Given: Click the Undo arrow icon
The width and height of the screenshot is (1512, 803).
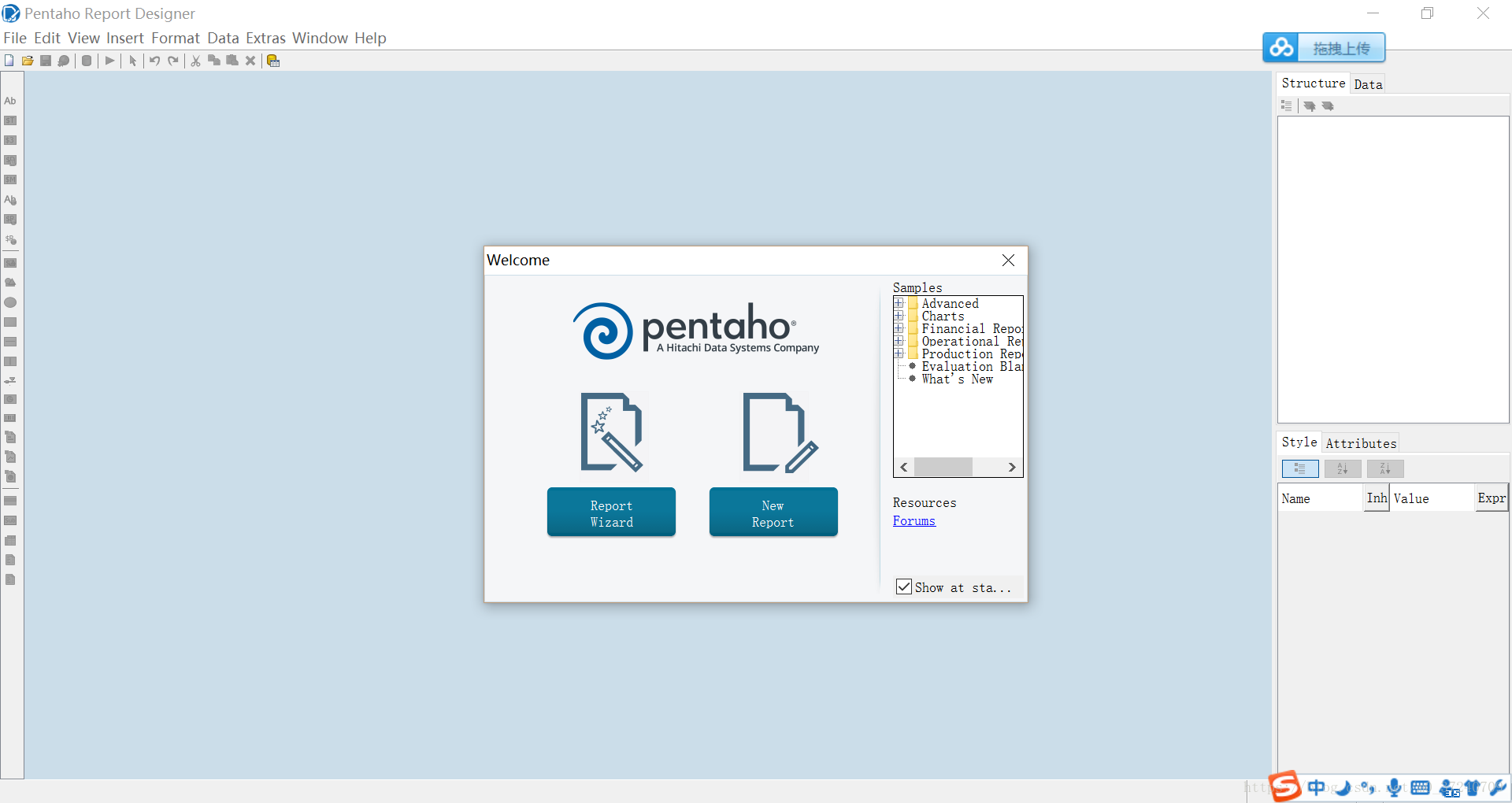Looking at the screenshot, I should tap(155, 61).
